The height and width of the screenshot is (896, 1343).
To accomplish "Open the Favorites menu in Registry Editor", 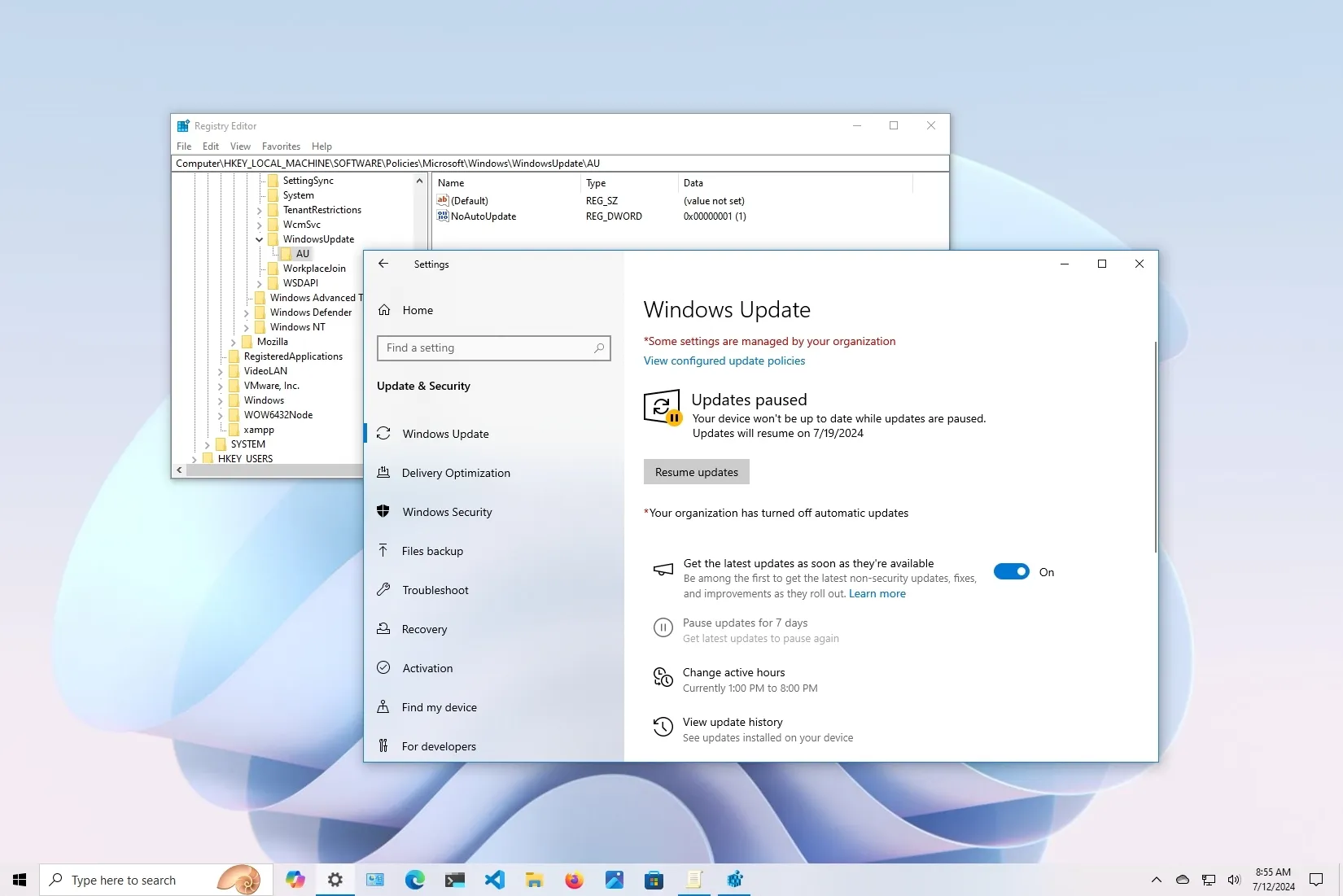I will point(281,146).
